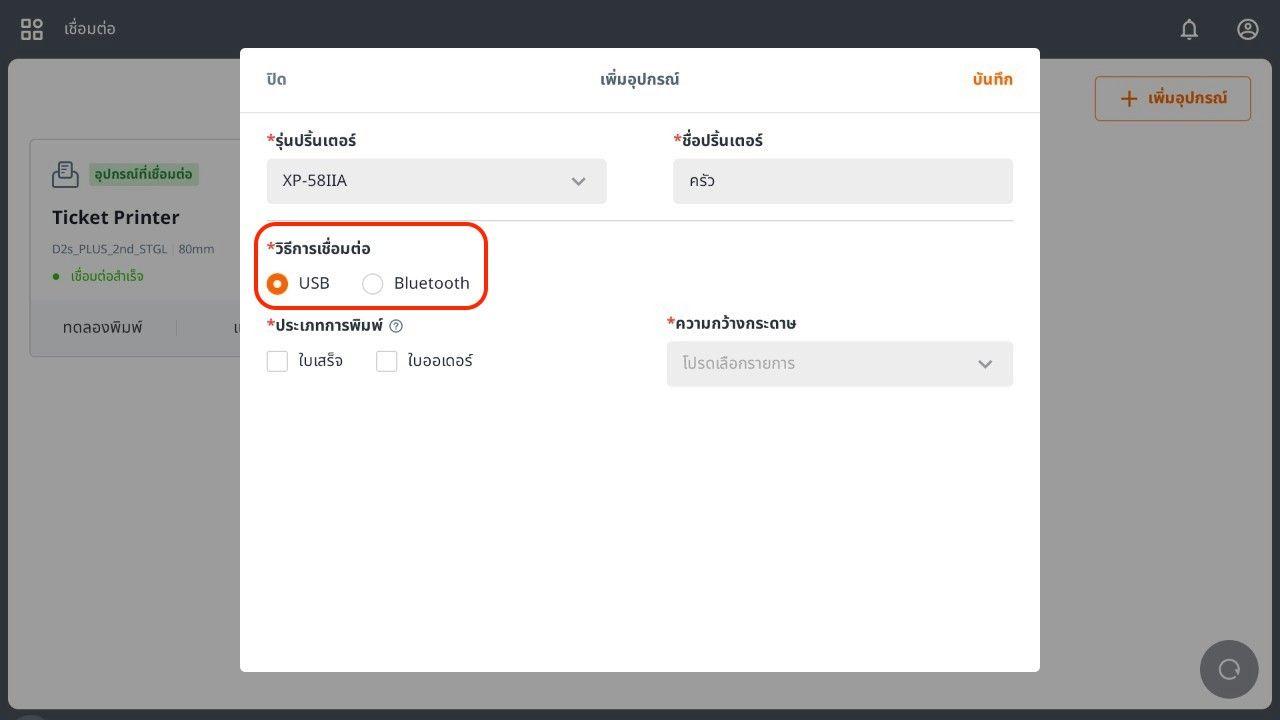
Task: Open the apps grid menu icon
Action: (32, 29)
